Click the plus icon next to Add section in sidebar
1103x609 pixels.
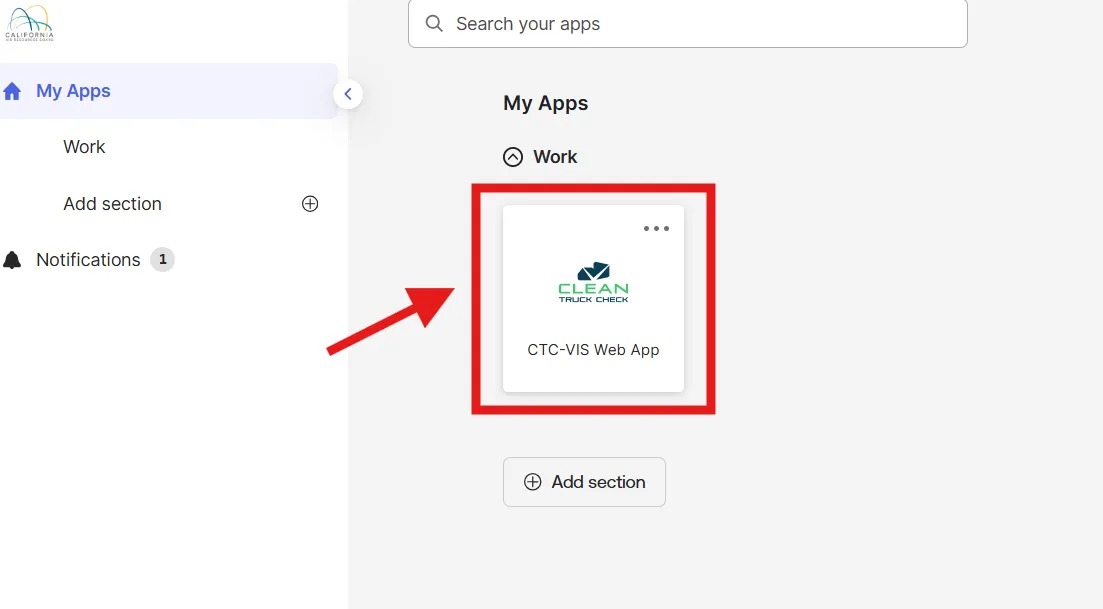point(310,204)
